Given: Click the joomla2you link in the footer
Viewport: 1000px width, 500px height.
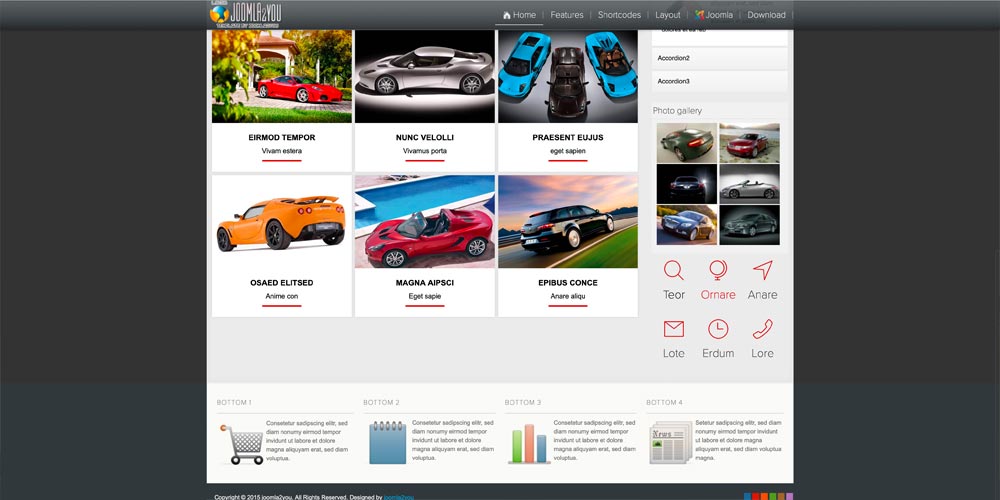Looking at the screenshot, I should (x=398, y=496).
